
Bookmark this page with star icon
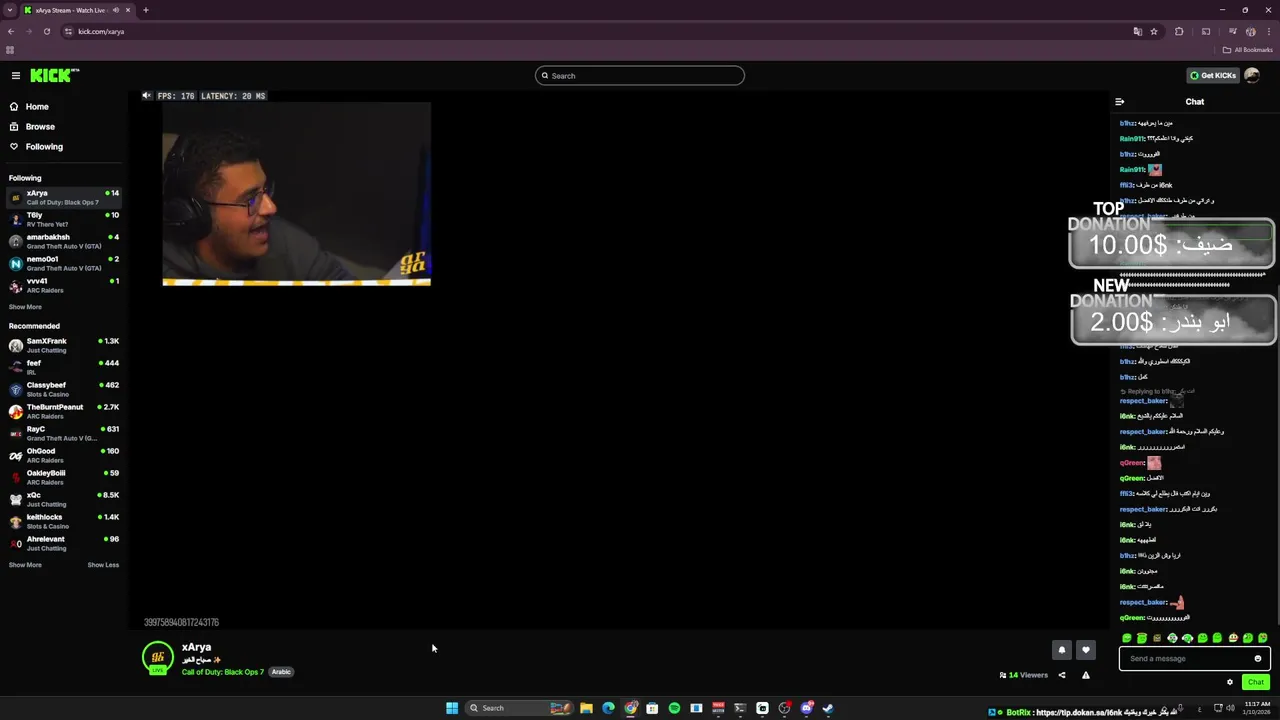[x=1154, y=31]
